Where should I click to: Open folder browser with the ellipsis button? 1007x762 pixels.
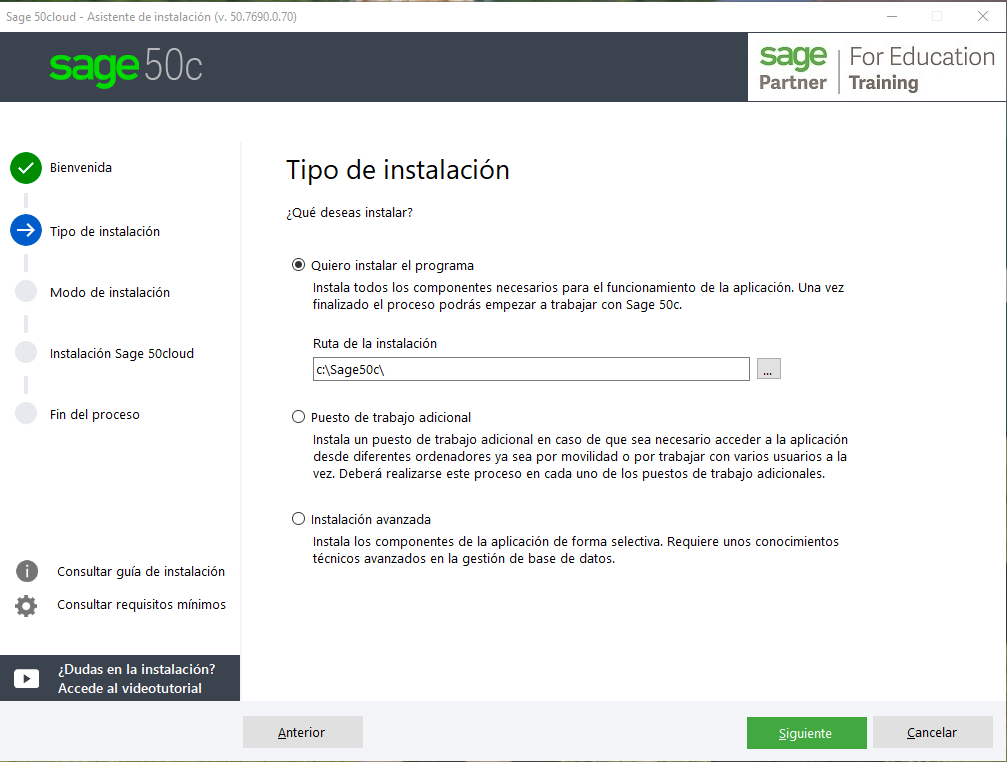769,369
